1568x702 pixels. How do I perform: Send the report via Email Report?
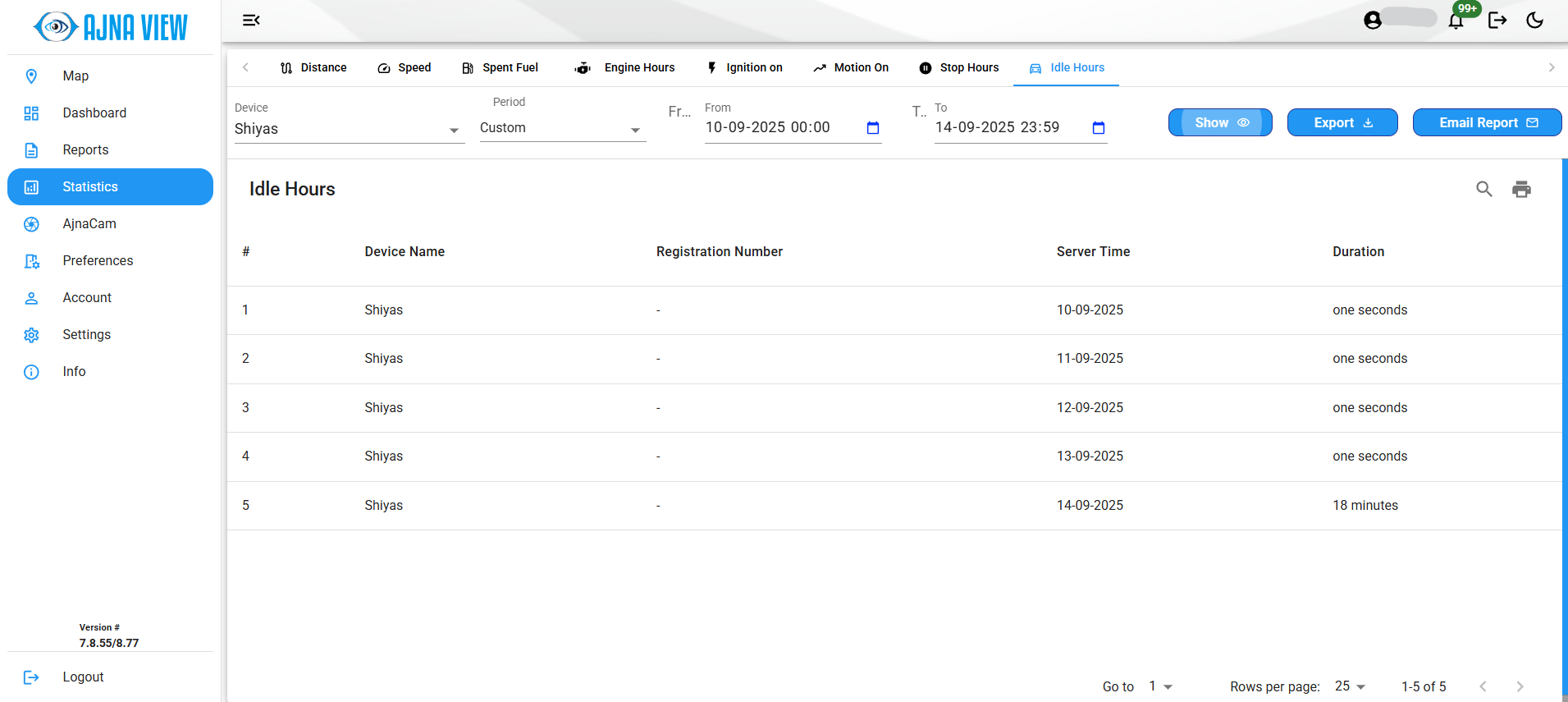click(x=1486, y=122)
